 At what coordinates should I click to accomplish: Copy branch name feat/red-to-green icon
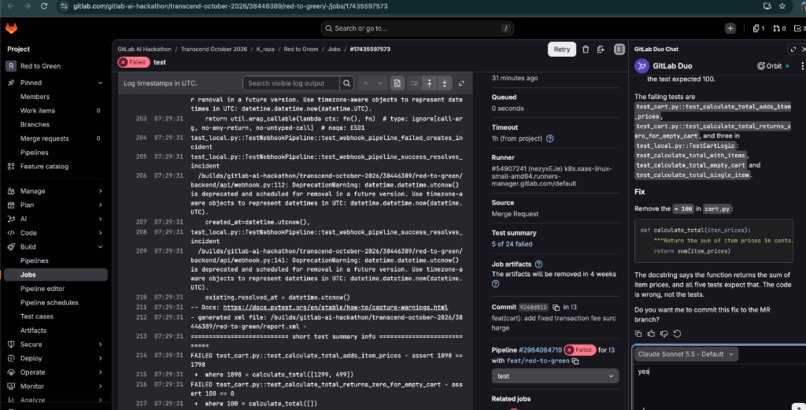(x=575, y=361)
